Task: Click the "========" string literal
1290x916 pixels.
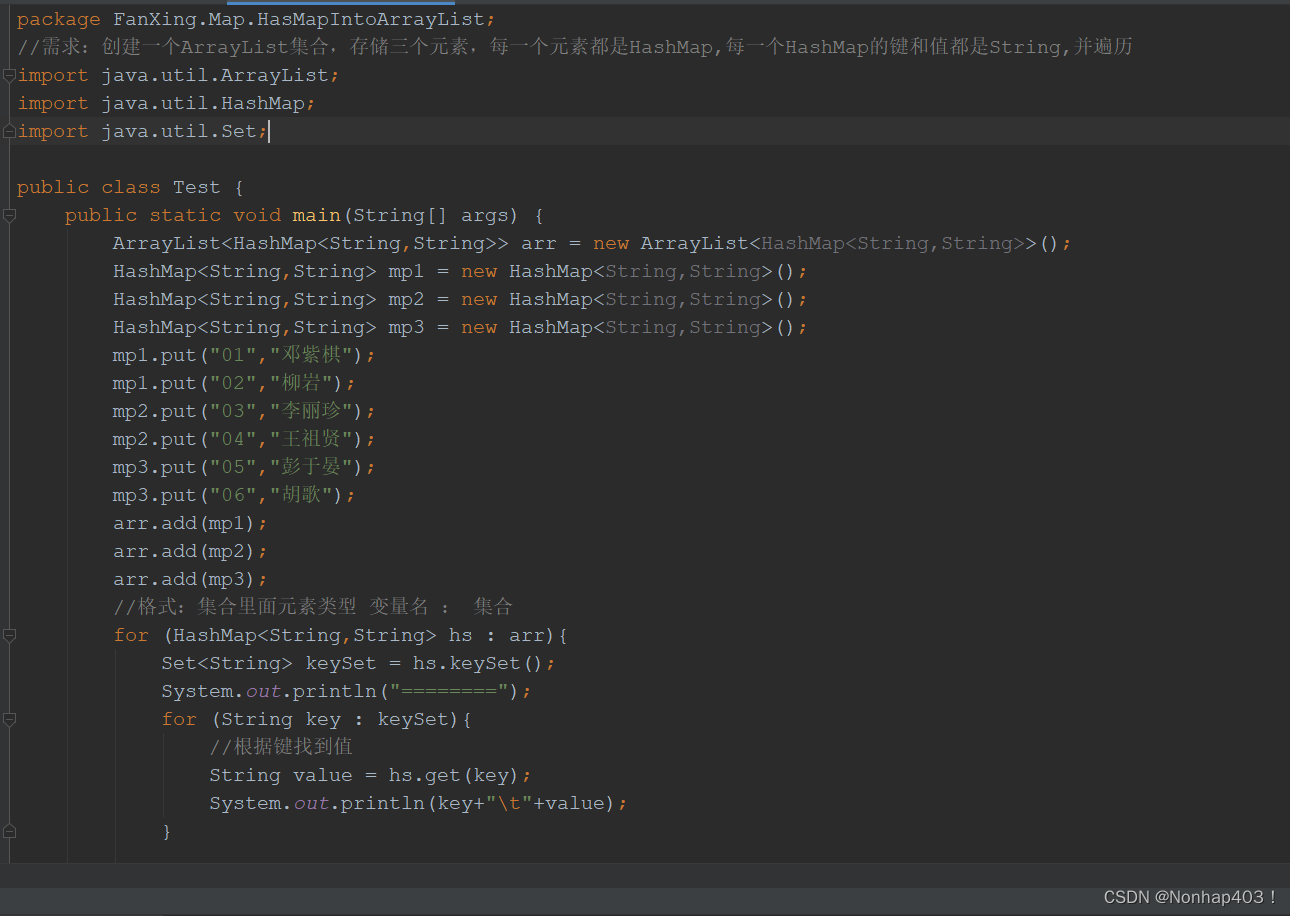Action: point(449,691)
